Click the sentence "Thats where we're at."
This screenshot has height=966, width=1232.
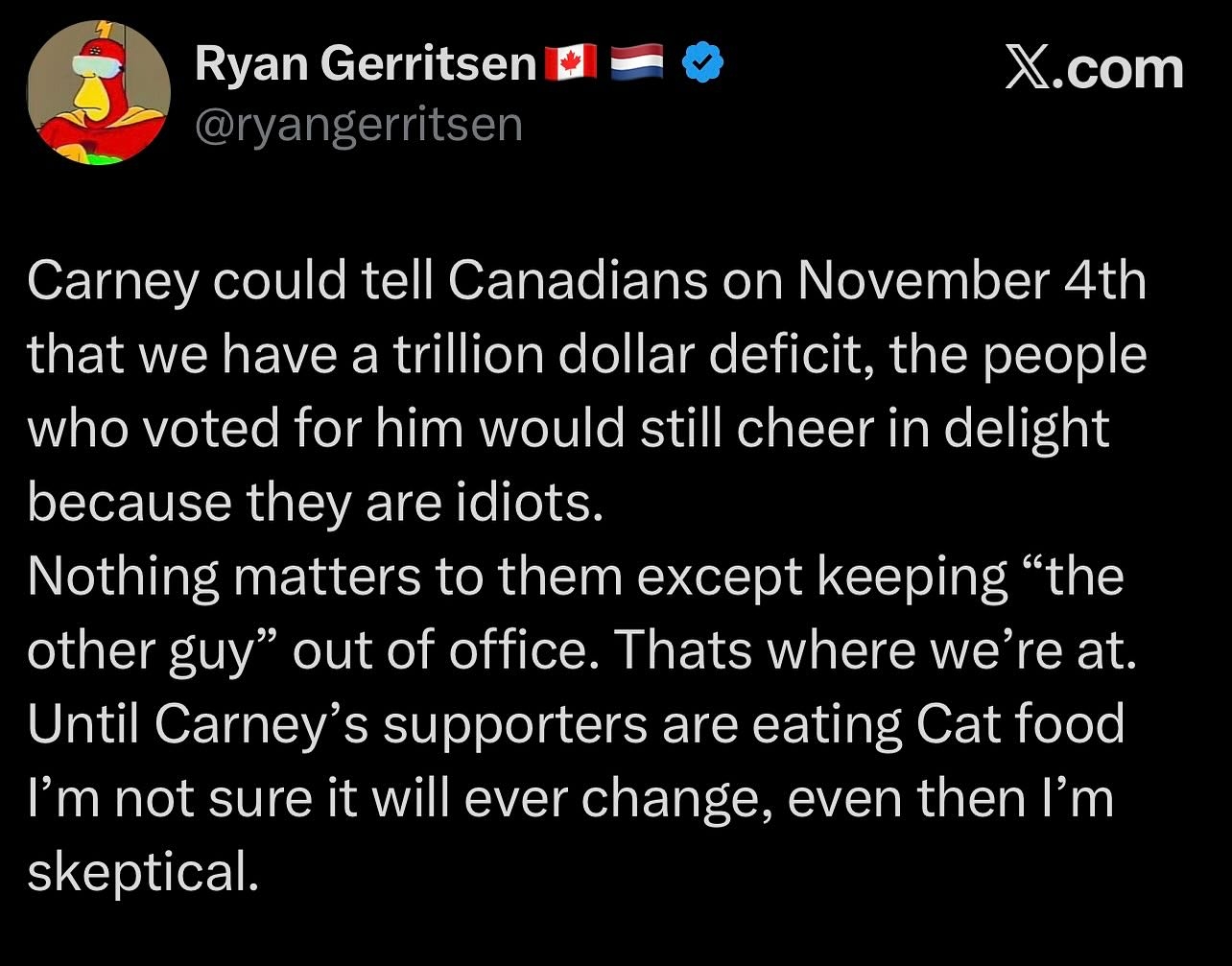pos(874,650)
